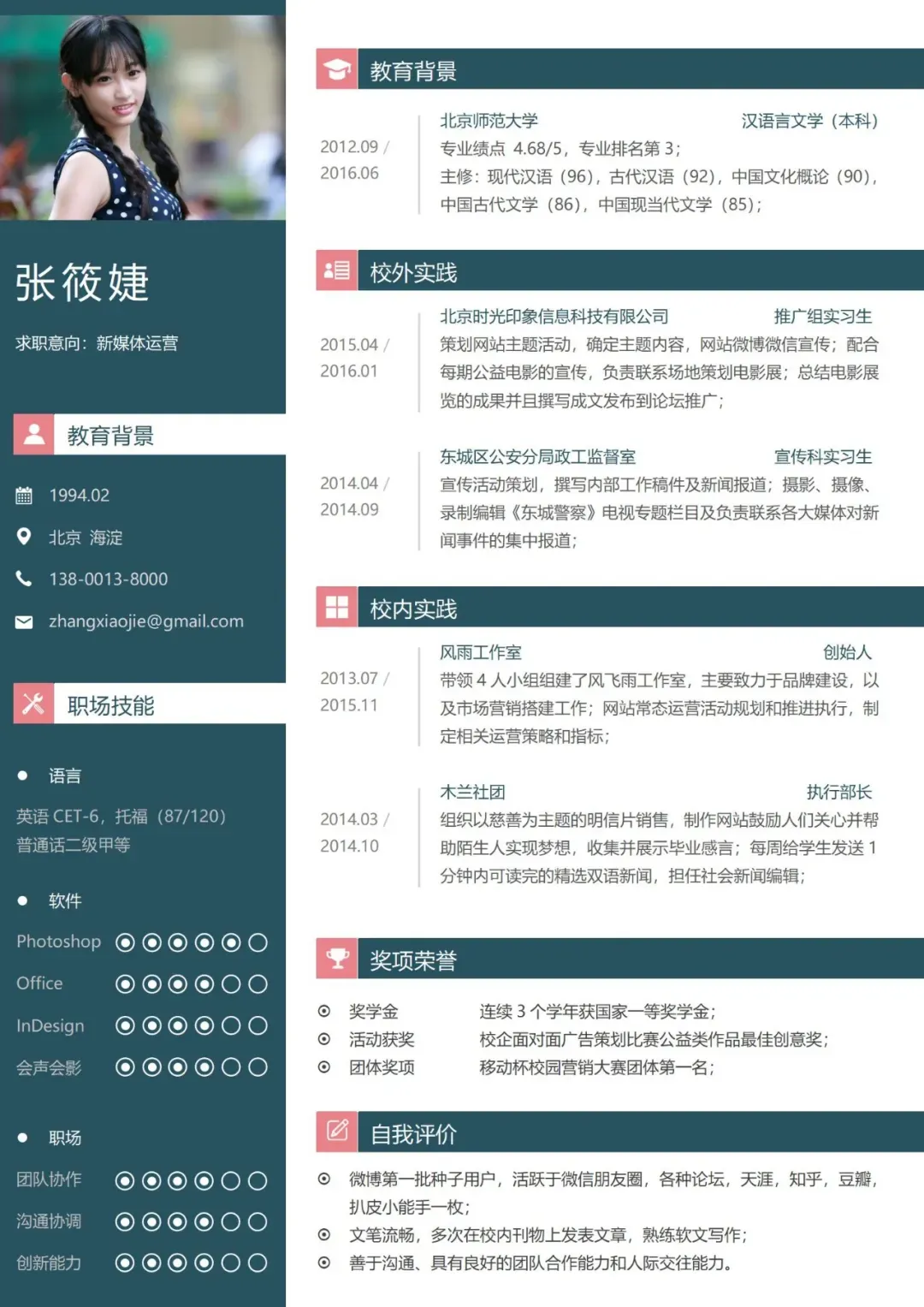Click the name 张筱婕
Viewport: 924px width, 1307px height.
pos(82,282)
